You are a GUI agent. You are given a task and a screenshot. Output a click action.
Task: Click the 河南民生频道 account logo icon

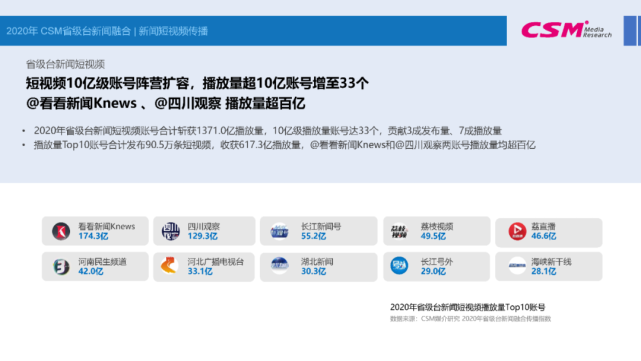[61, 267]
